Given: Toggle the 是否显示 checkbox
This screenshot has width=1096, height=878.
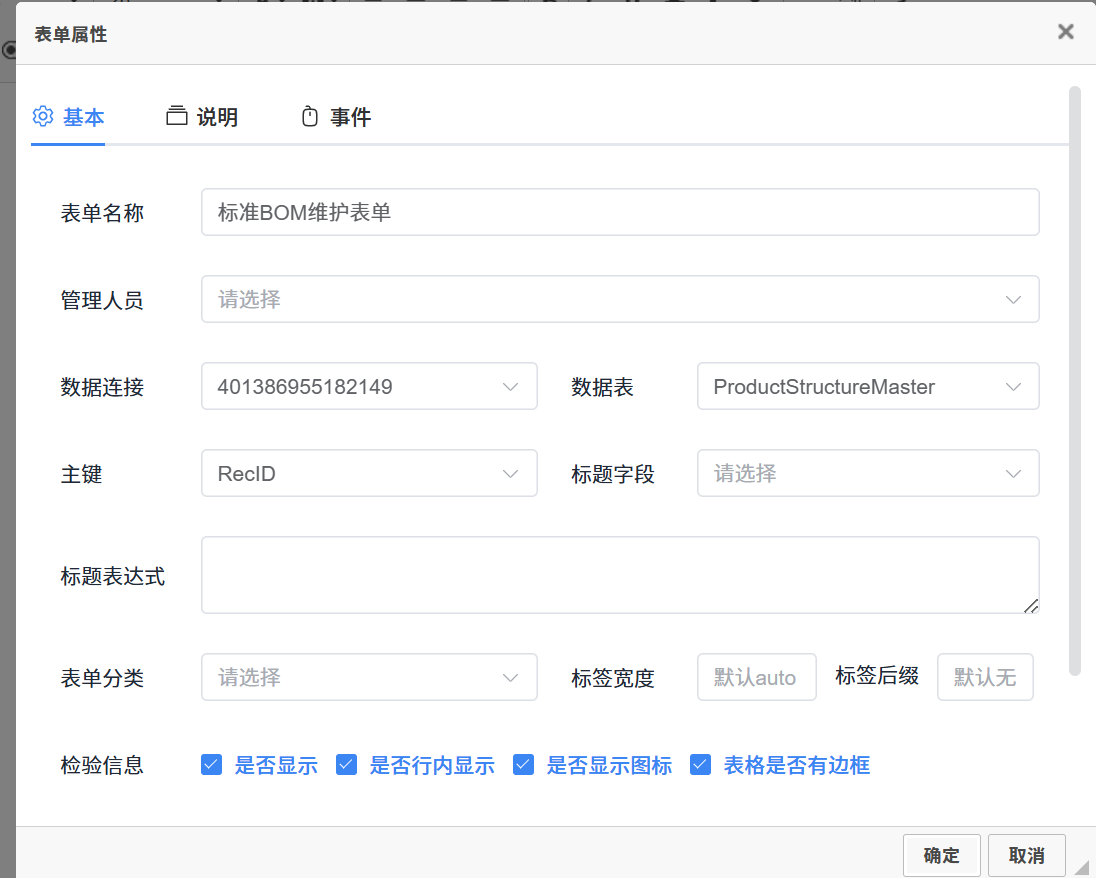Looking at the screenshot, I should (211, 765).
